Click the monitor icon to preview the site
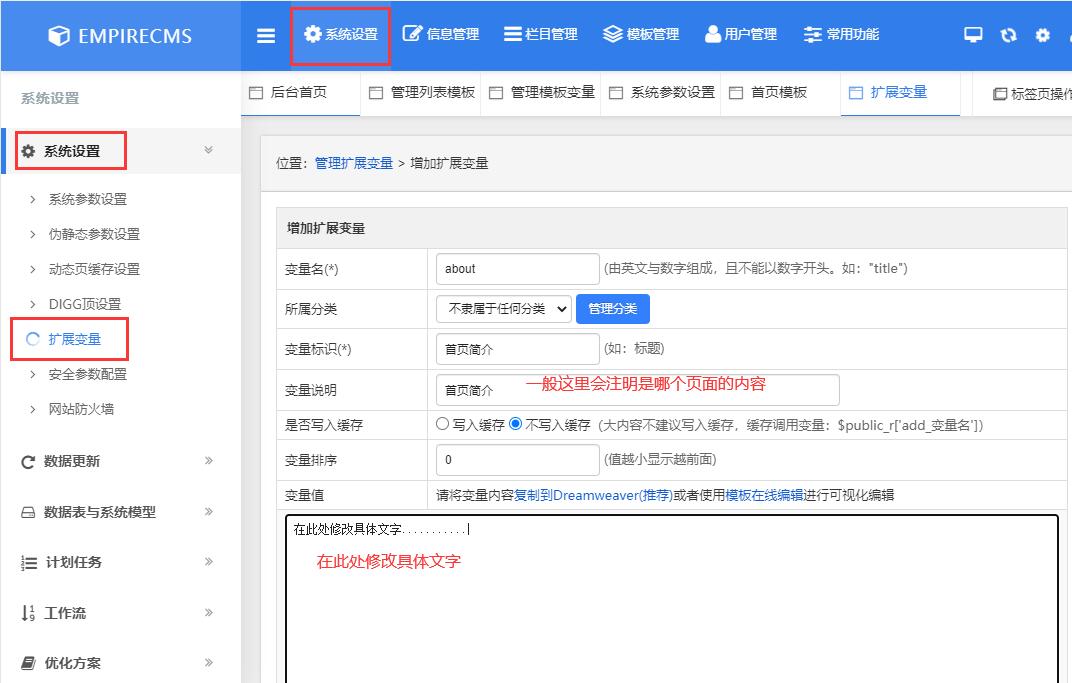Screen dimensions: 1072x683 tap(973, 33)
